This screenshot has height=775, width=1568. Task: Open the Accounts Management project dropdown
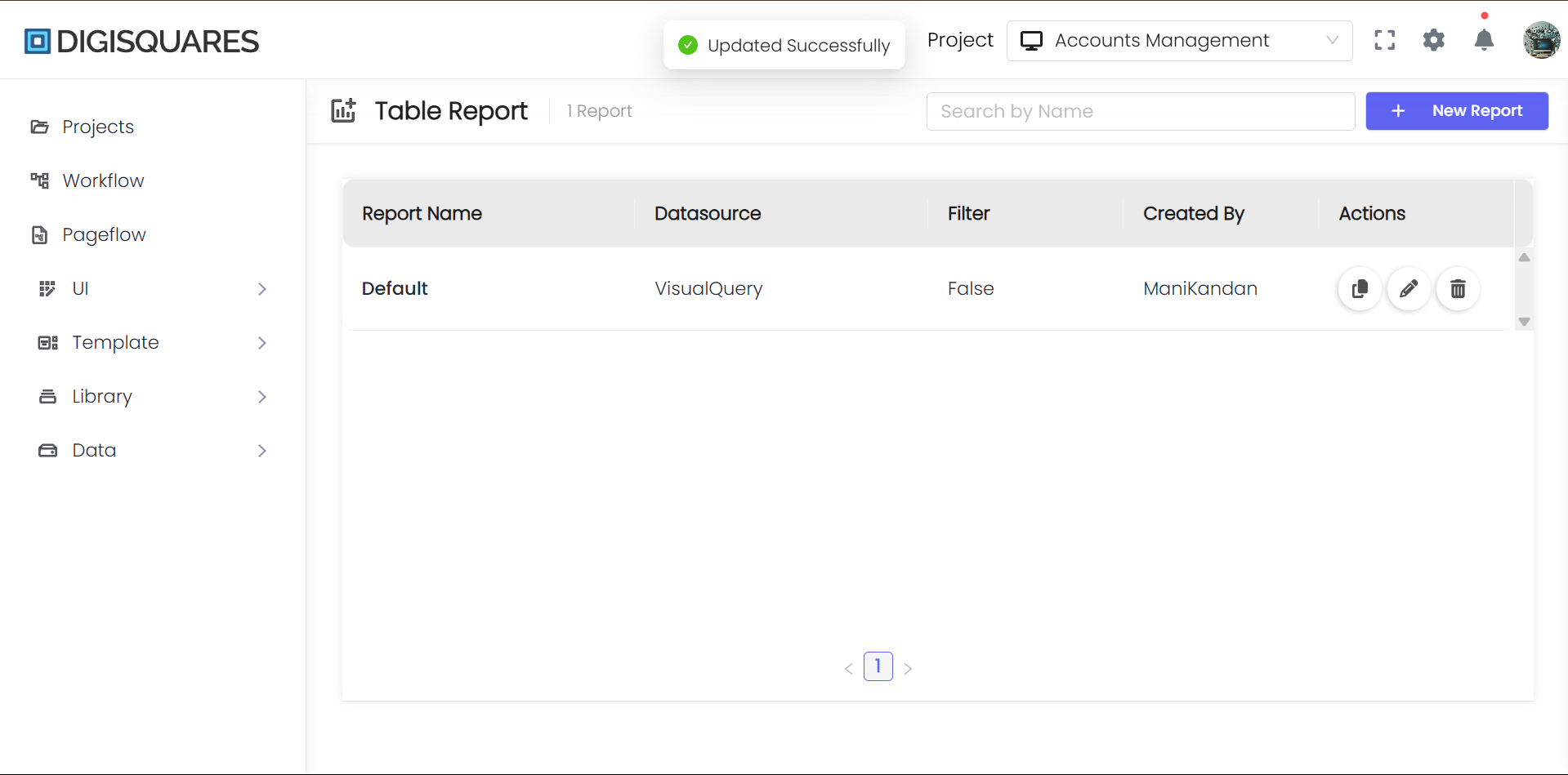pos(1179,41)
